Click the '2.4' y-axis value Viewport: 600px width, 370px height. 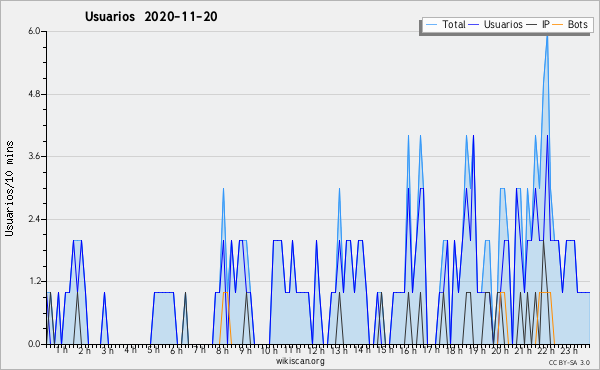coord(34,219)
